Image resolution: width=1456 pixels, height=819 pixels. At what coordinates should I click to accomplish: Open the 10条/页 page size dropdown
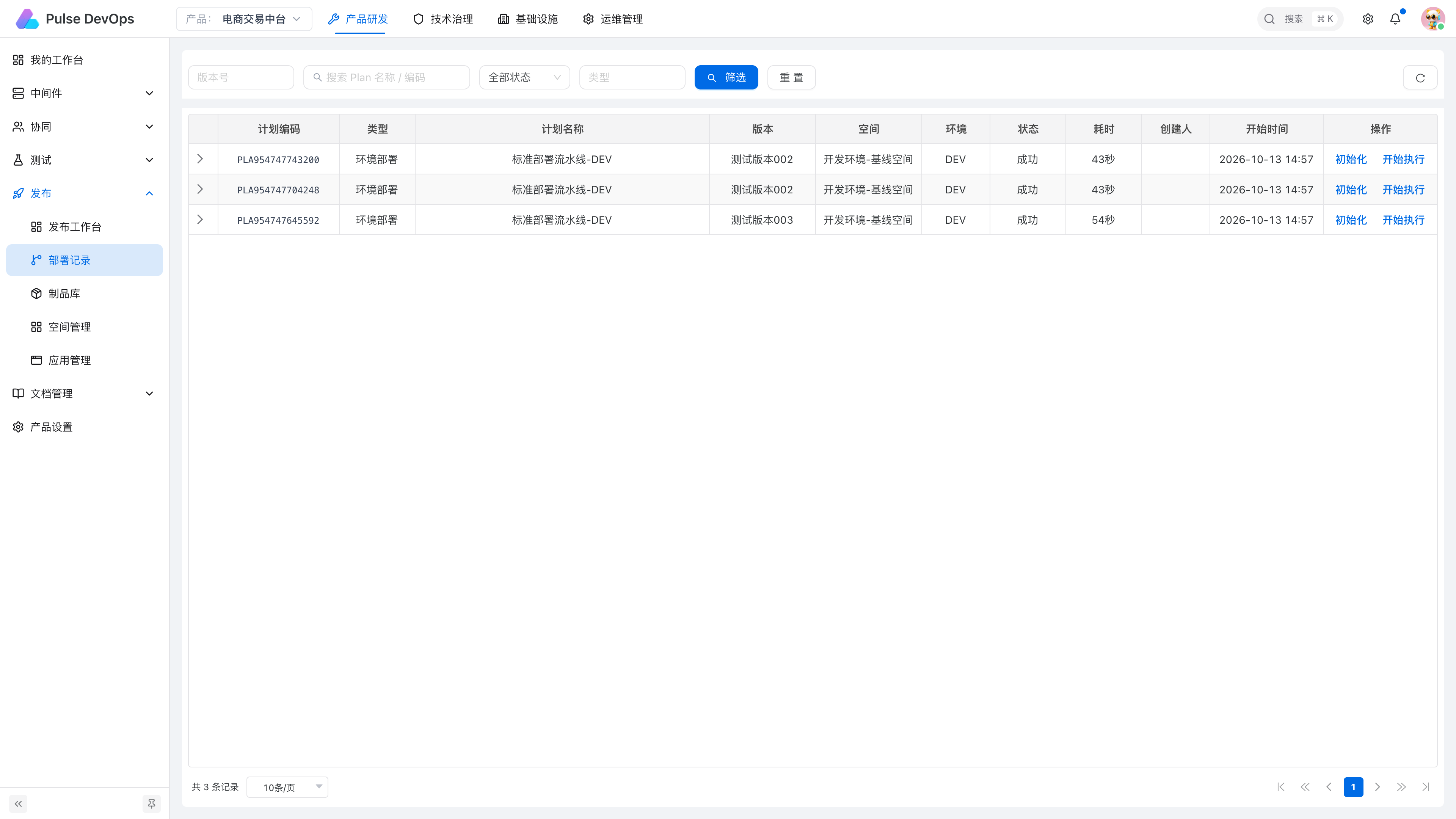coord(287,787)
